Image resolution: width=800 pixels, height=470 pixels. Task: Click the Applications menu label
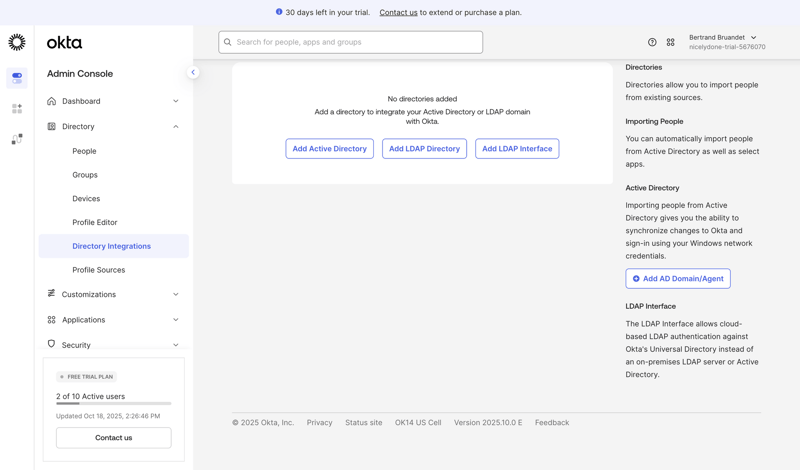click(x=84, y=320)
